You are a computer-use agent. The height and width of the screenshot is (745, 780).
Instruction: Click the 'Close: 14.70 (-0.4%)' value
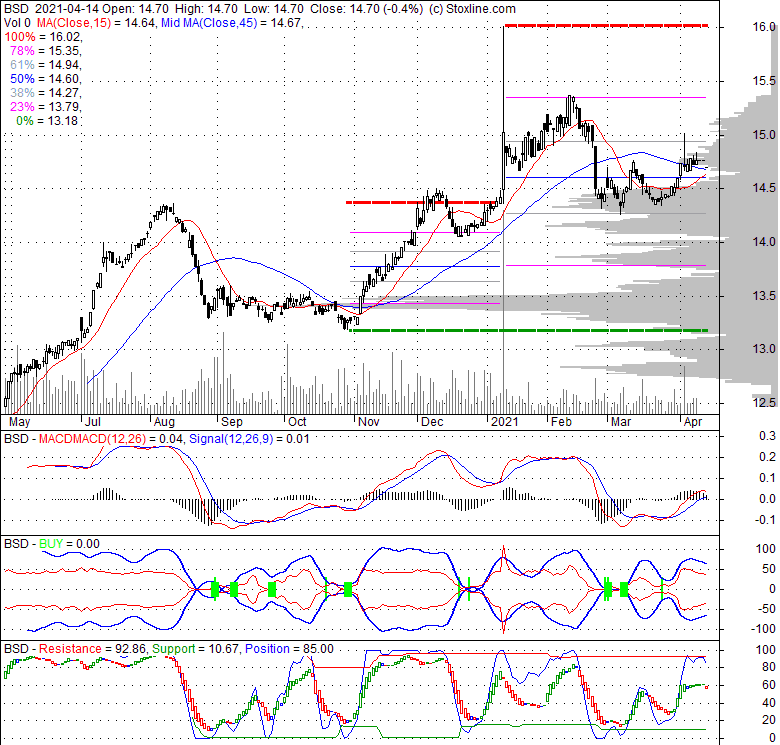tap(367, 9)
